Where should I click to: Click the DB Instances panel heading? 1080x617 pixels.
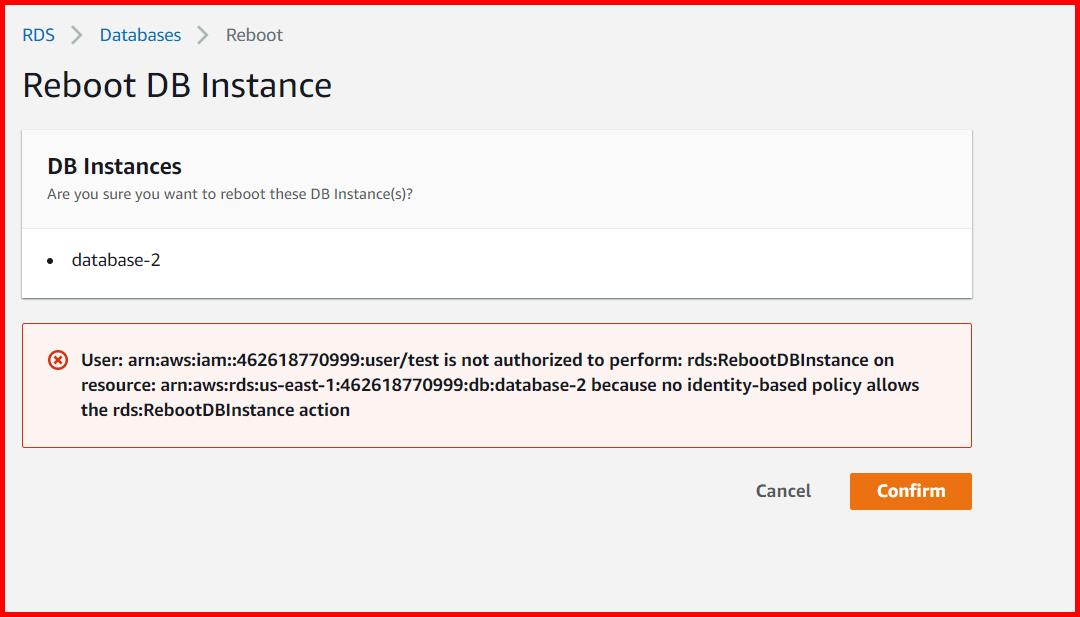click(x=105, y=166)
